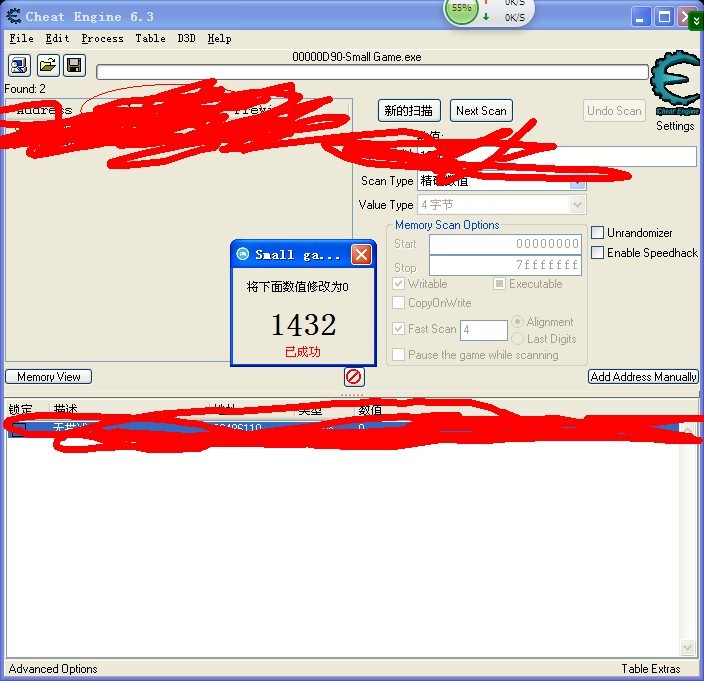Click the Stop address input field
Image resolution: width=704 pixels, height=681 pixels.
point(505,265)
